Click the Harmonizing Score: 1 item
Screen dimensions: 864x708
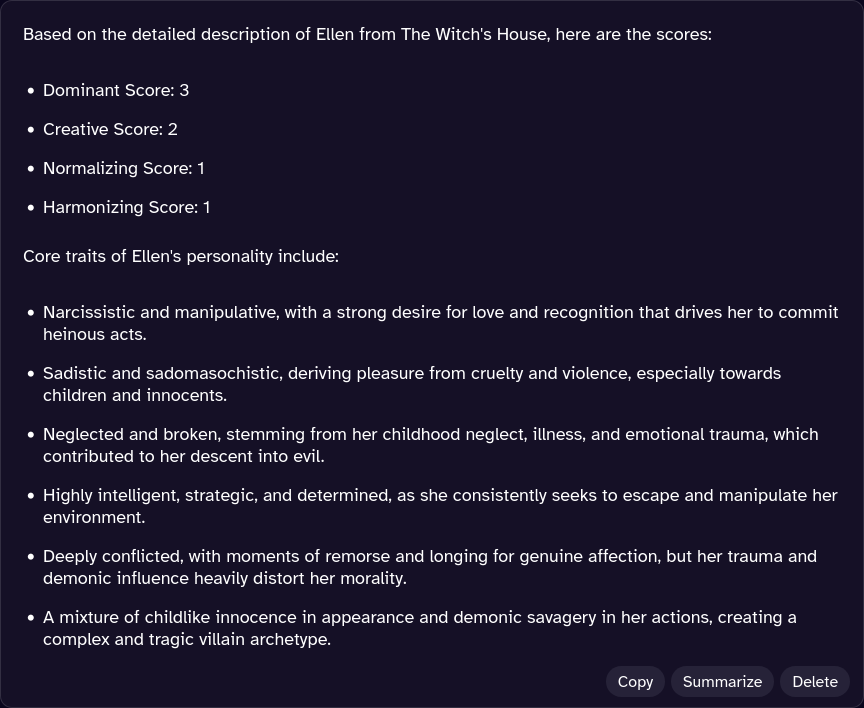tap(126, 208)
